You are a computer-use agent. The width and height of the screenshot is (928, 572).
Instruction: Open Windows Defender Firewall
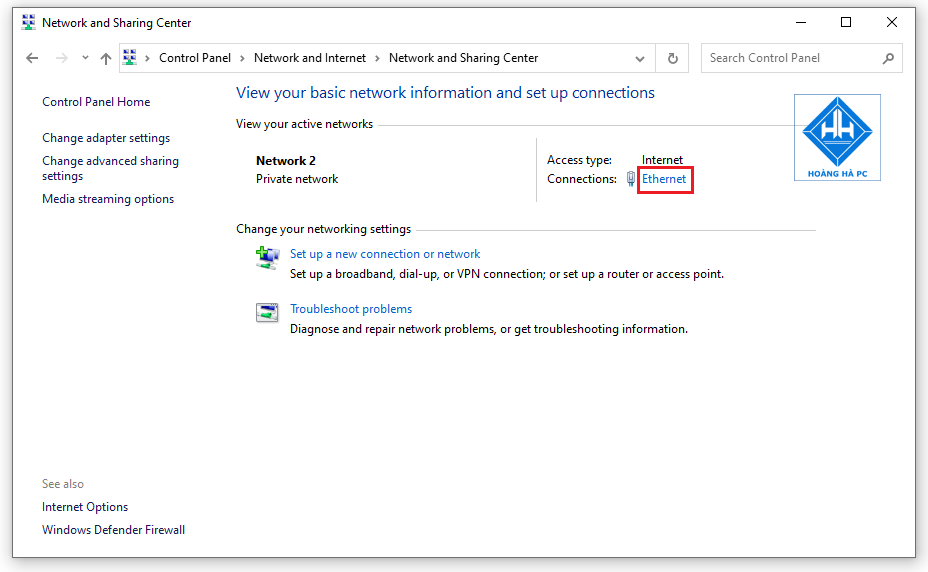(113, 530)
